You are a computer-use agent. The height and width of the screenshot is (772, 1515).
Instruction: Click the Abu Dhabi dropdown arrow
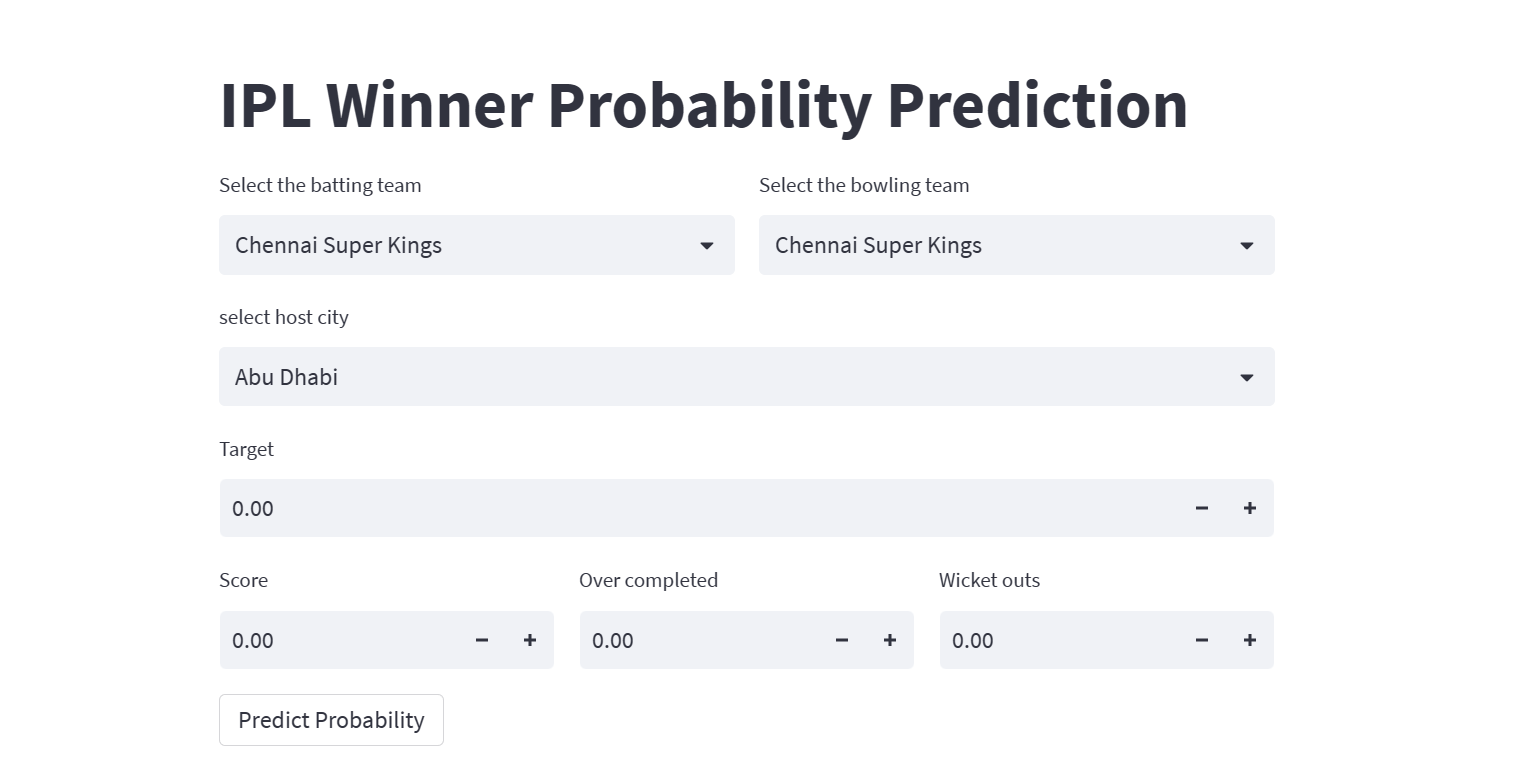tap(1246, 378)
